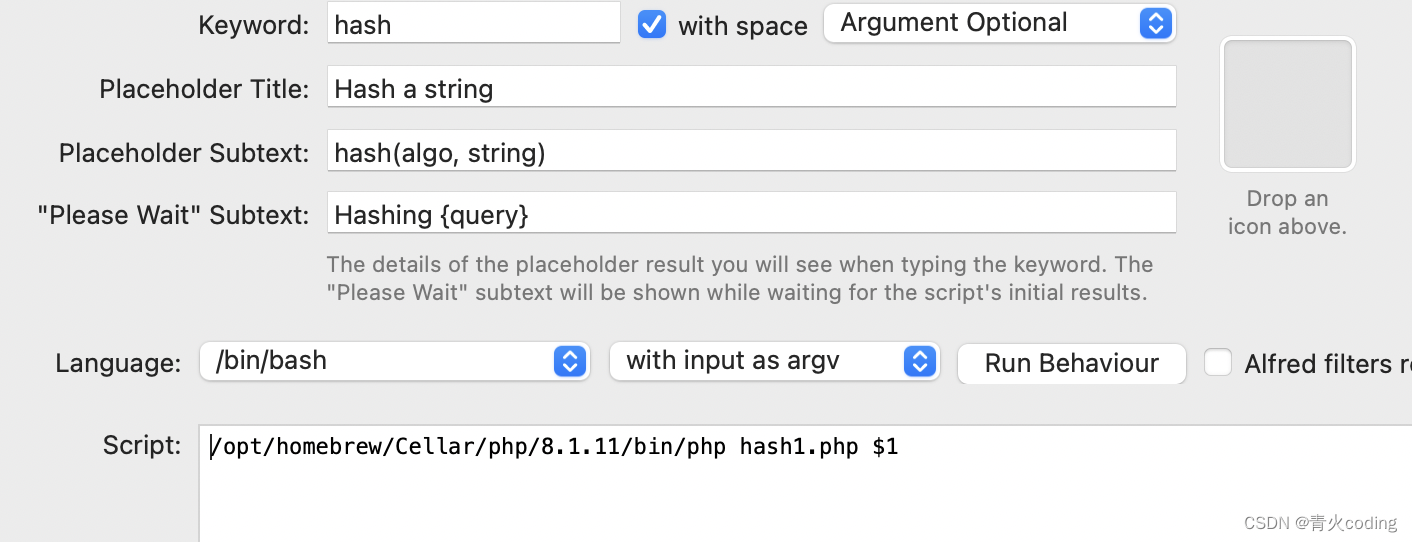Uncheck the 'with space' checkbox
The image size is (1412, 542).
pos(652,24)
